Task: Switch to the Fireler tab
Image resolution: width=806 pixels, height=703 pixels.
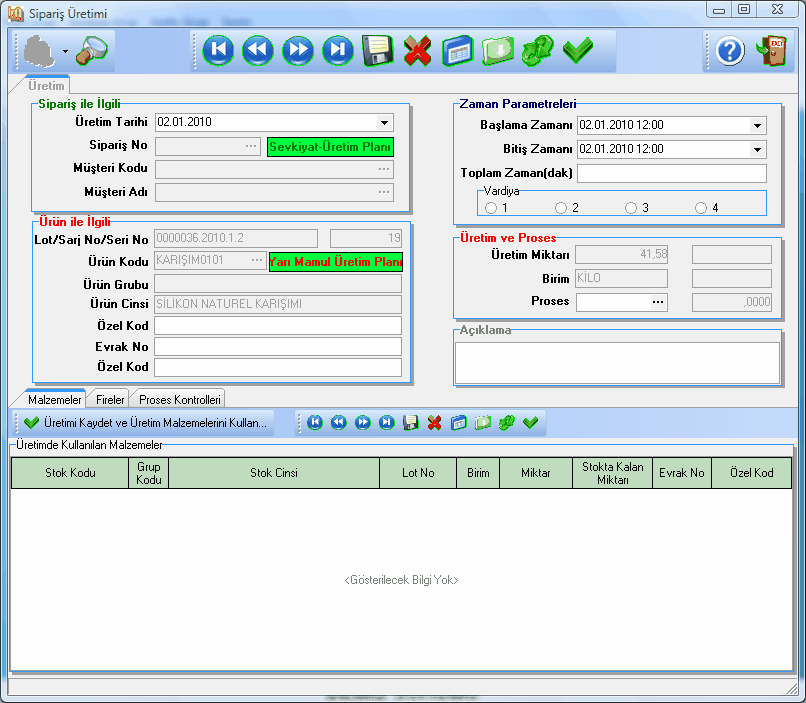Action: click(x=110, y=399)
